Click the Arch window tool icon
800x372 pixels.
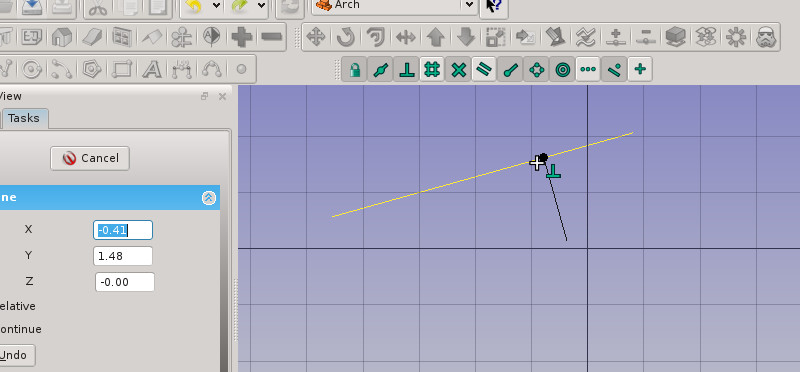tap(122, 37)
